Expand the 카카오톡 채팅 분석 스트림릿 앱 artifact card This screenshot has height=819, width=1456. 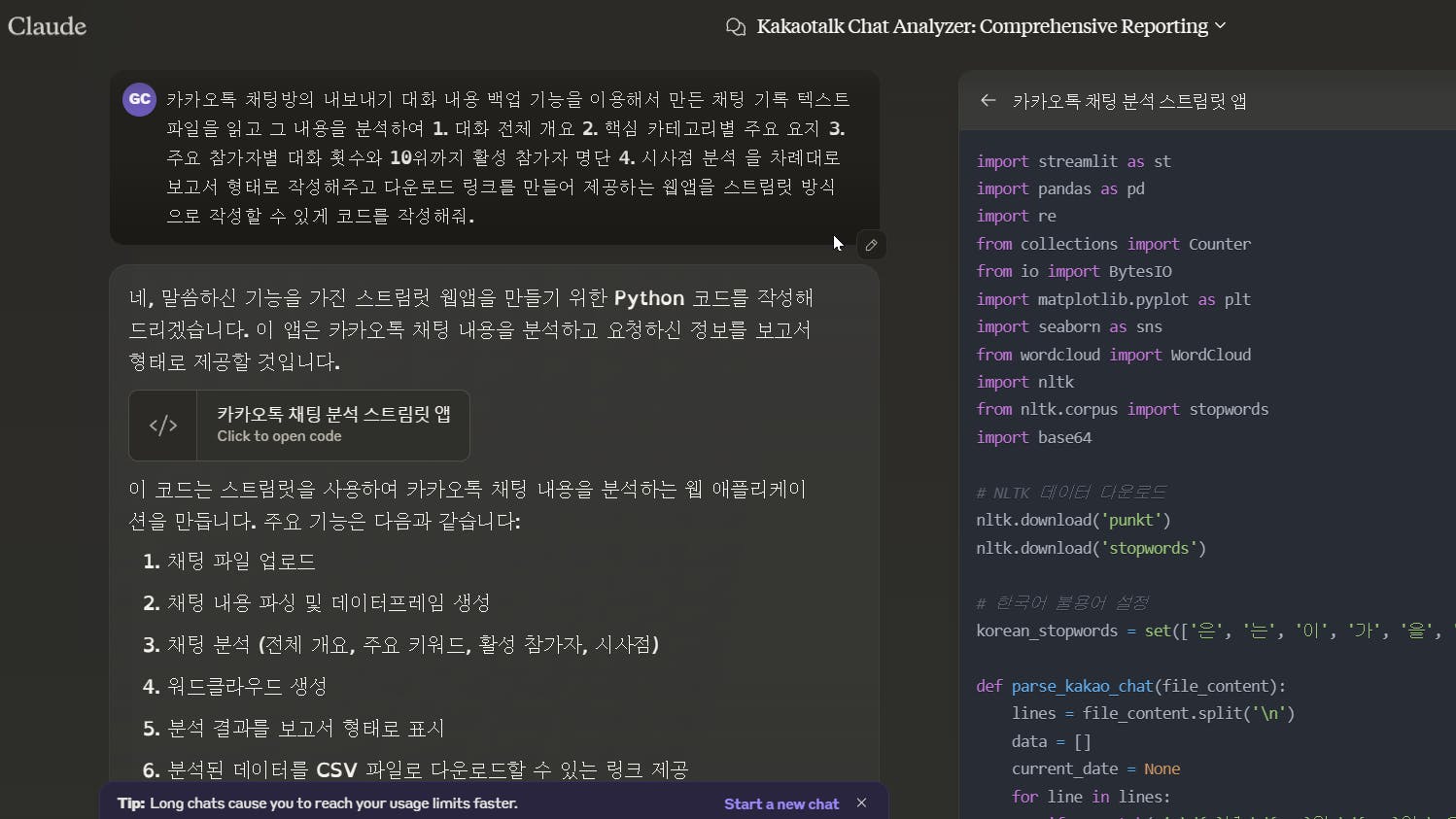[298, 426]
